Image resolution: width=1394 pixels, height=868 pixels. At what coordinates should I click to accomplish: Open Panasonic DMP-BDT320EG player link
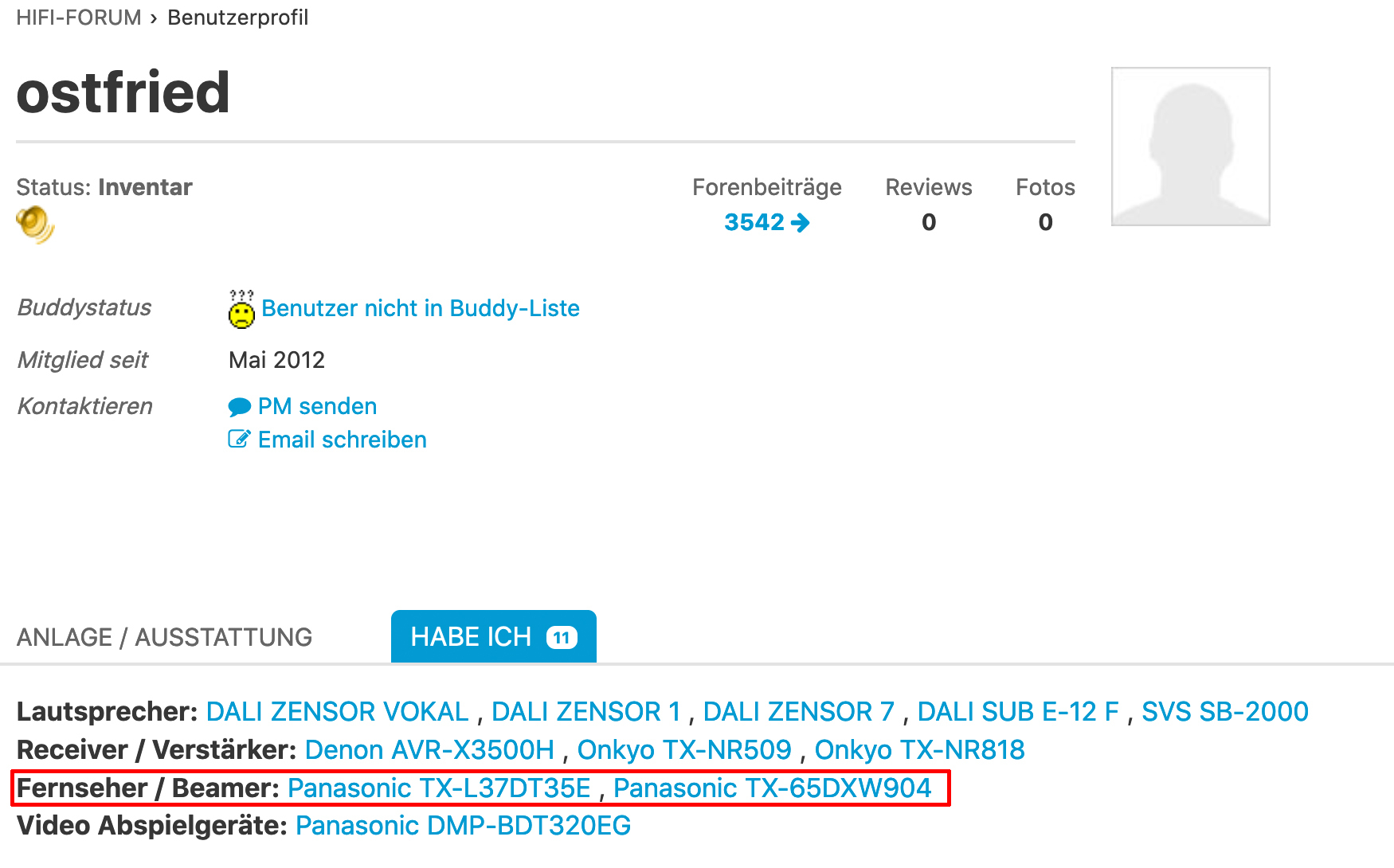pyautogui.click(x=463, y=826)
